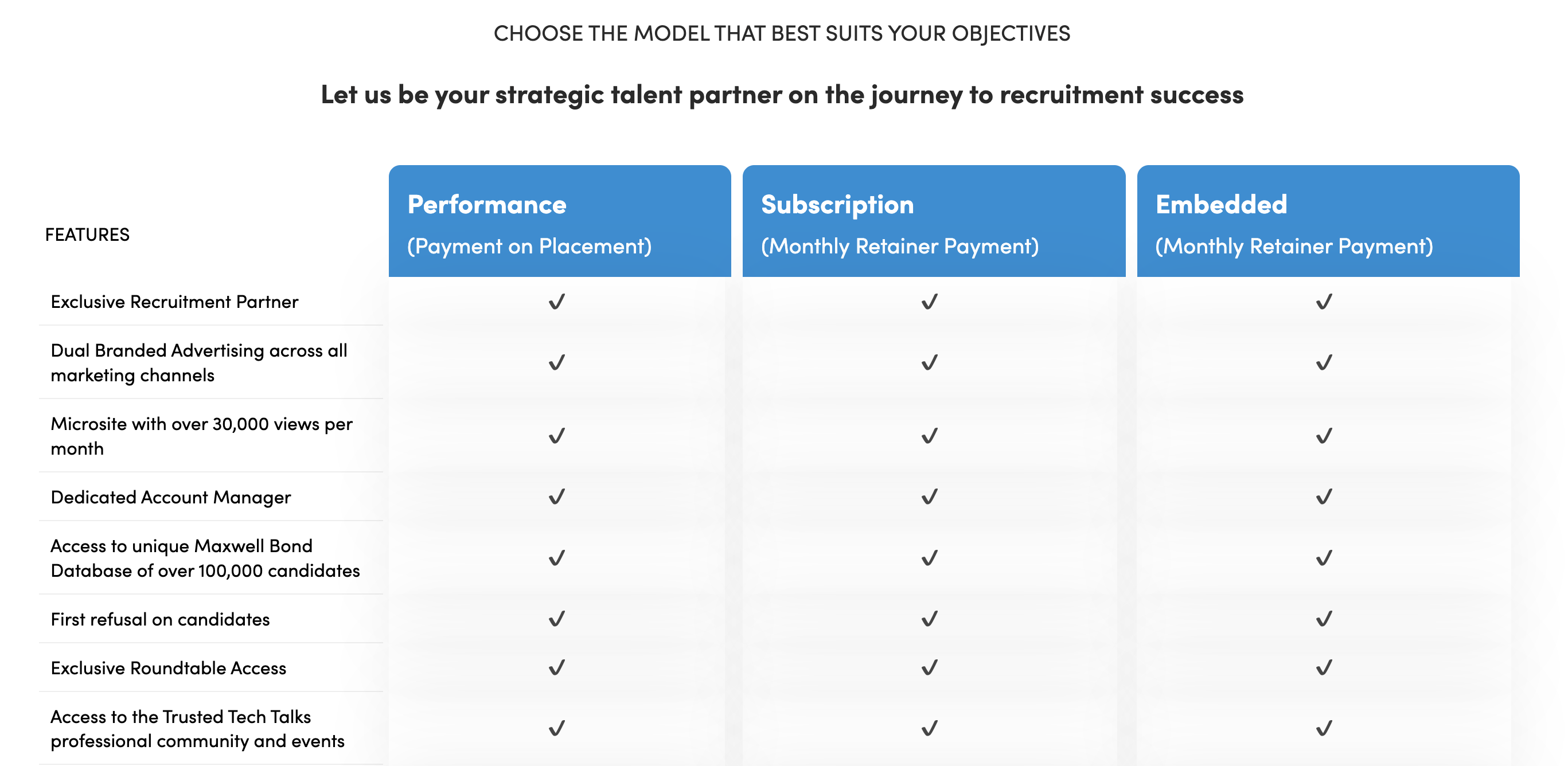The height and width of the screenshot is (766, 1568).
Task: Click Embedded checkmark for First refusal on candidates
Action: coord(1324,619)
